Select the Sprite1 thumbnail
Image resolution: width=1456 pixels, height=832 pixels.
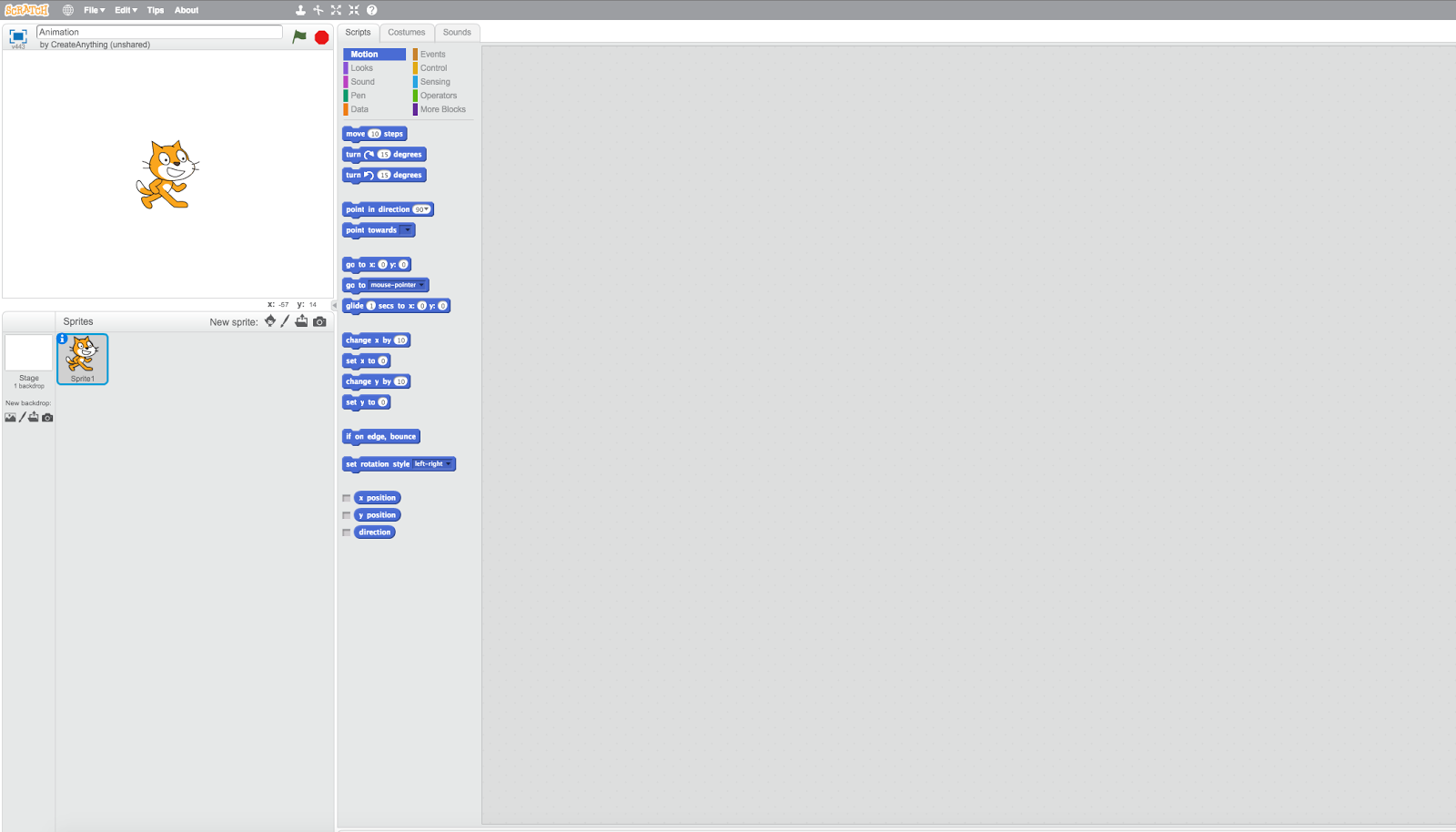[x=82, y=358]
